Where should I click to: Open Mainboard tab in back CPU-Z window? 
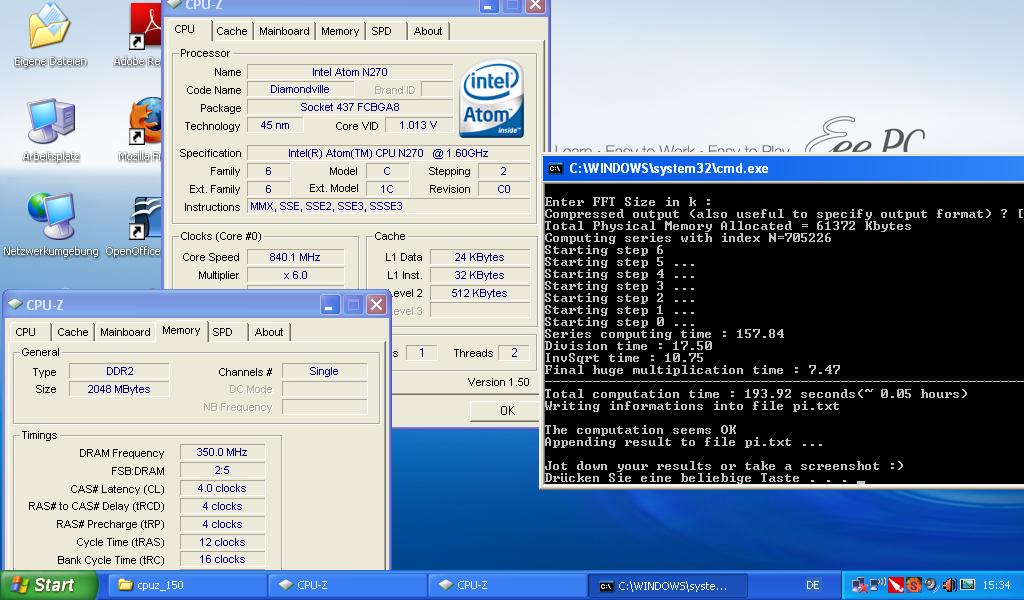click(284, 31)
